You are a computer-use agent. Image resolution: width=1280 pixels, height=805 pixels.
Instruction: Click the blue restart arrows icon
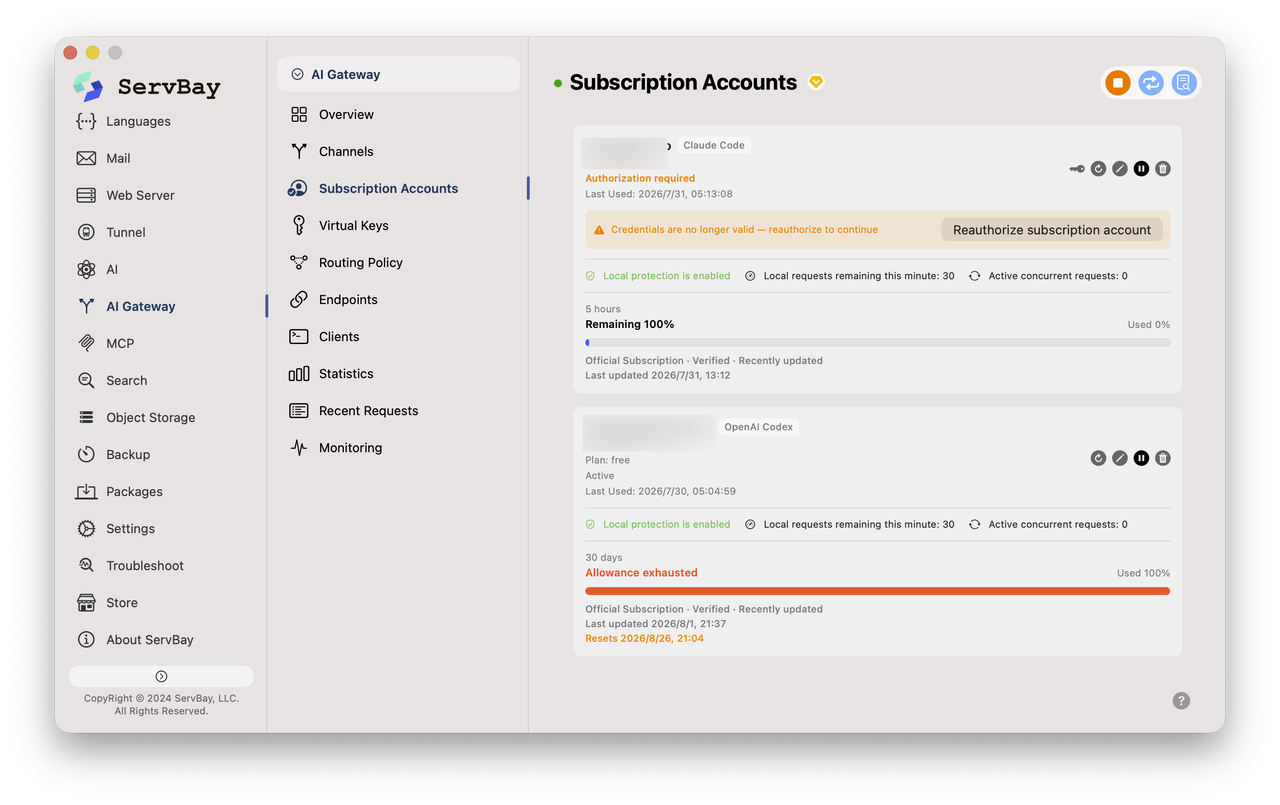(1151, 83)
